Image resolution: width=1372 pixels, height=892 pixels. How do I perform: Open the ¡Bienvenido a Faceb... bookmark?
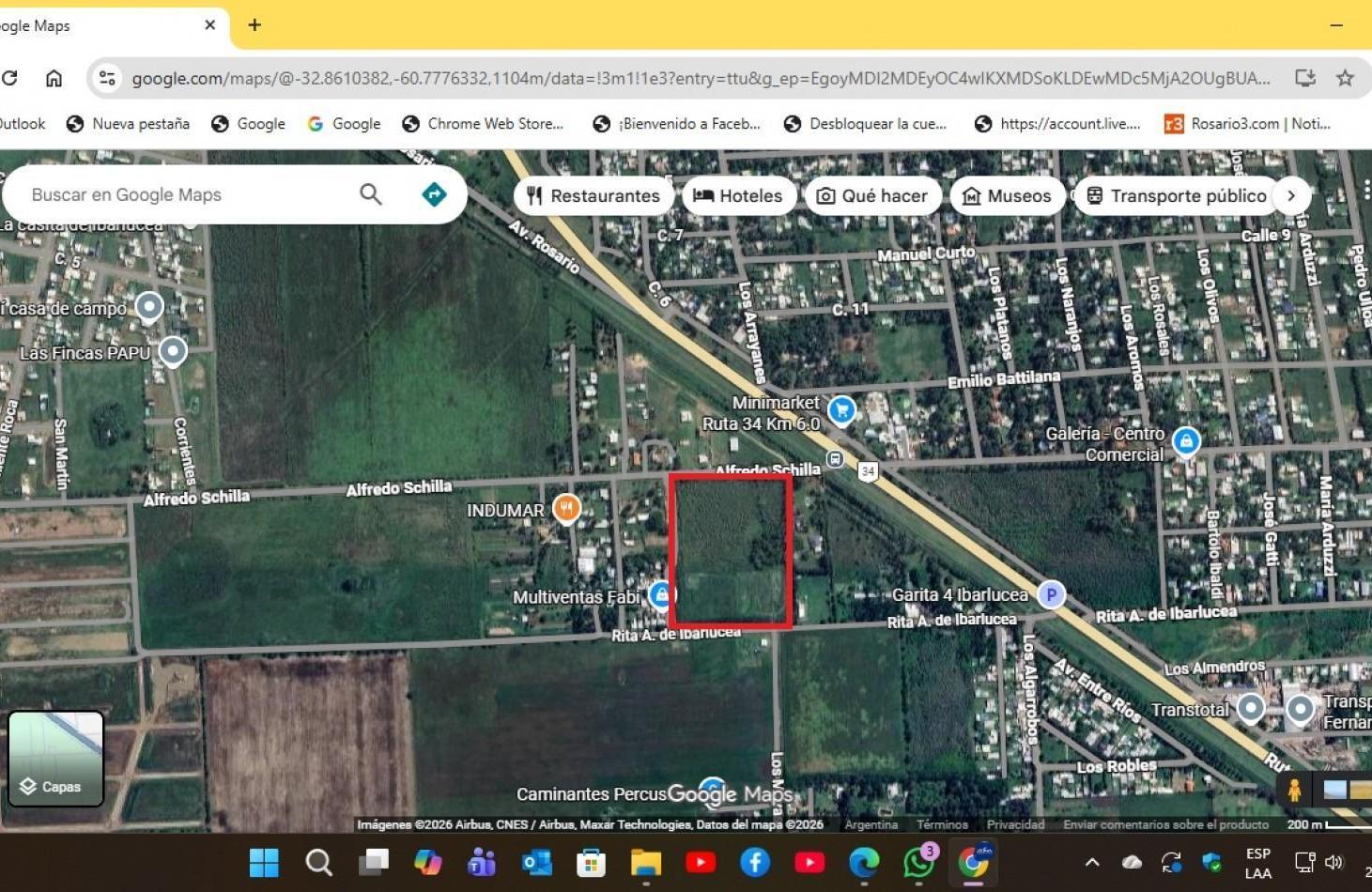(677, 124)
